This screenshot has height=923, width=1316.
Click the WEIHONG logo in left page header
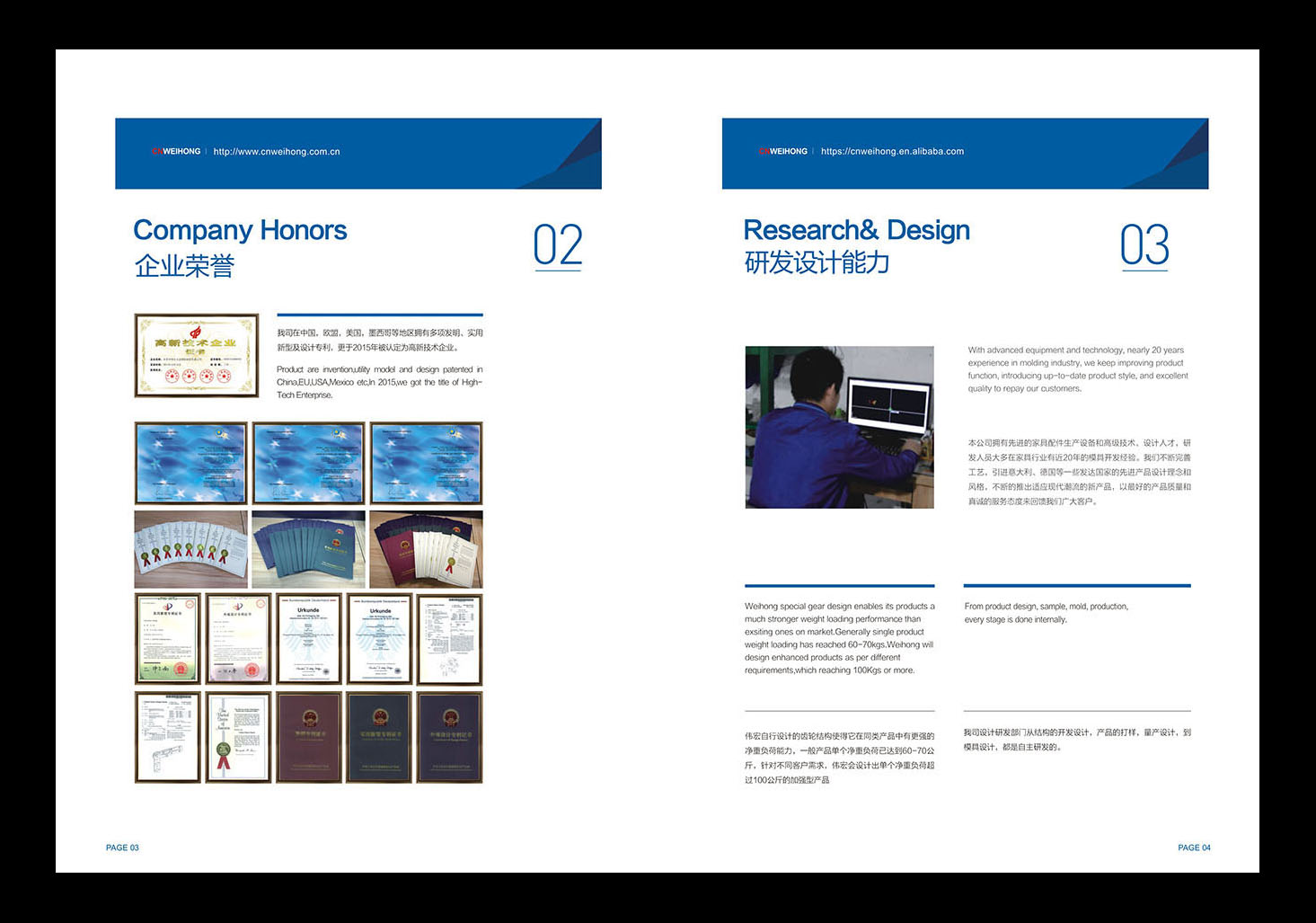click(176, 152)
